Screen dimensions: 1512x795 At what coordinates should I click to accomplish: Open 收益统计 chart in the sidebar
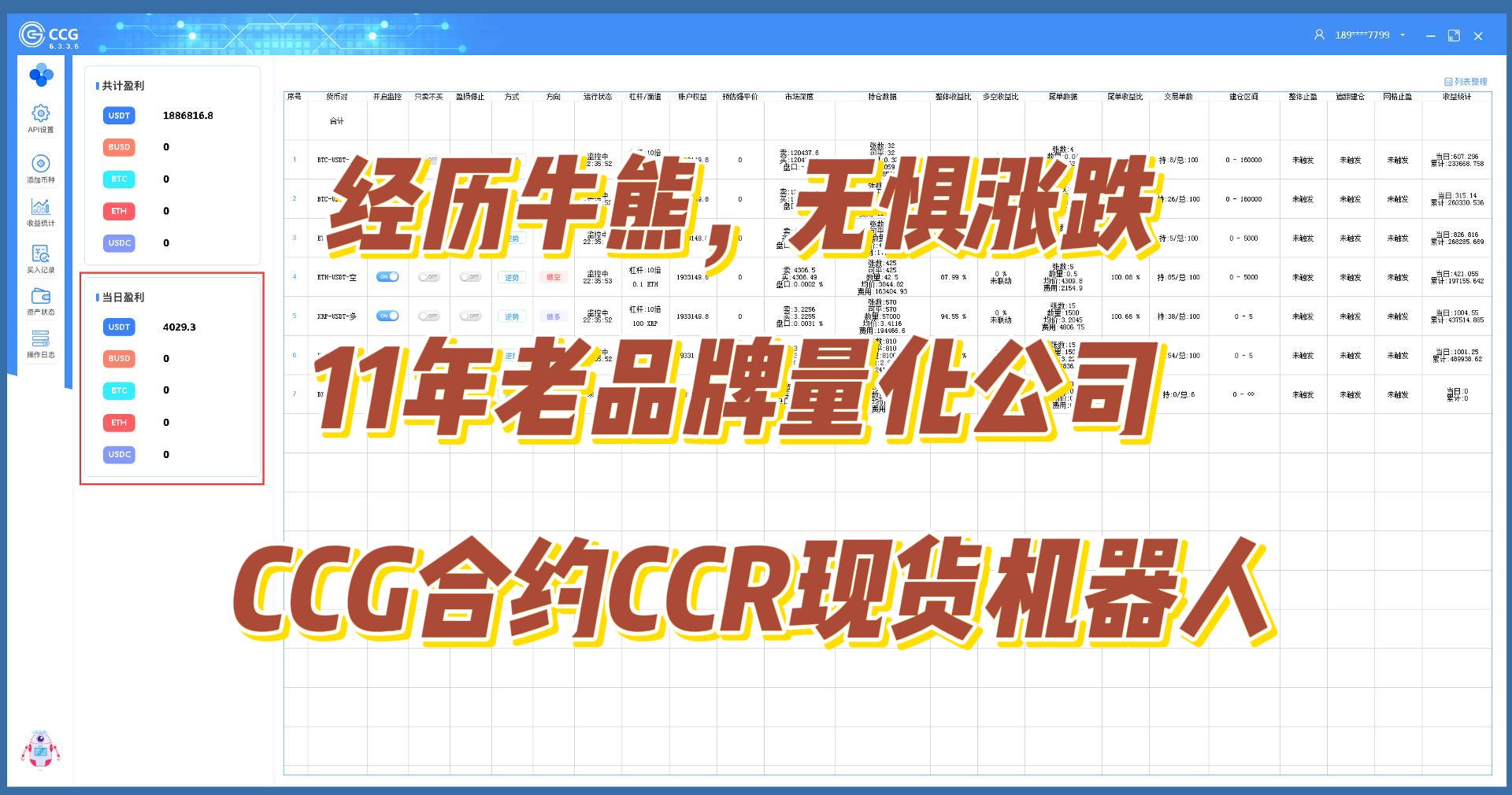[x=41, y=213]
